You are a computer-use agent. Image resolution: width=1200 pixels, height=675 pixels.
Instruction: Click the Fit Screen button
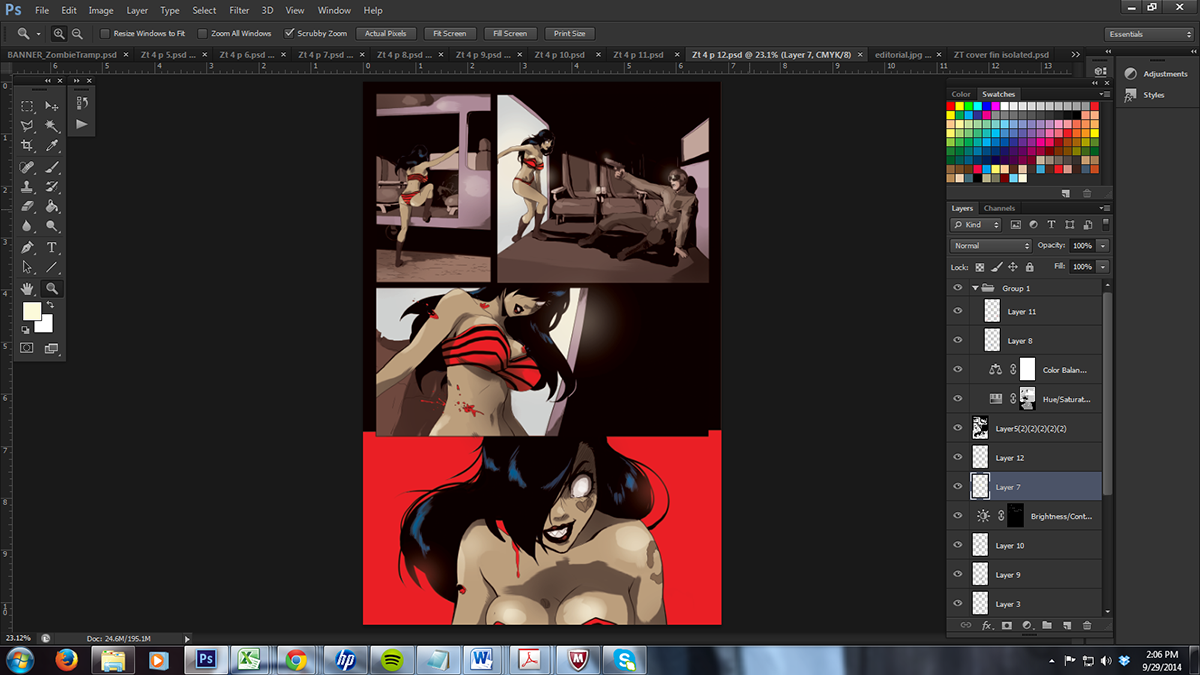pos(450,33)
